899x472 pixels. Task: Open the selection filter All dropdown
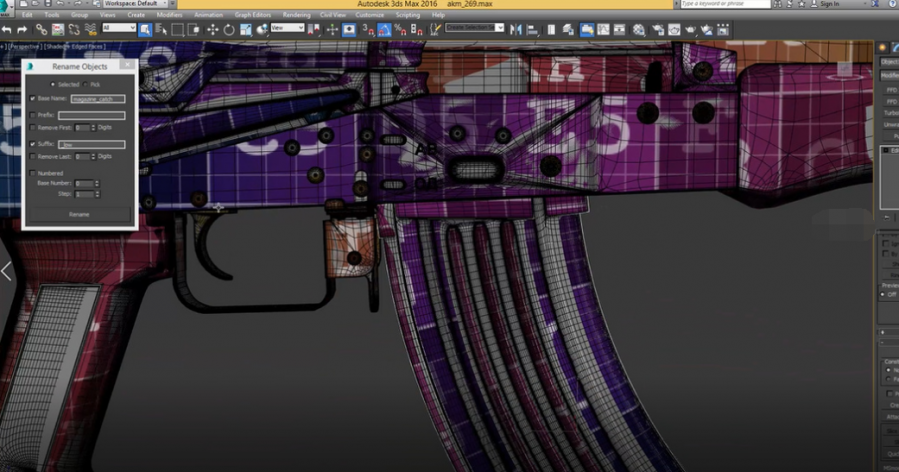click(119, 28)
